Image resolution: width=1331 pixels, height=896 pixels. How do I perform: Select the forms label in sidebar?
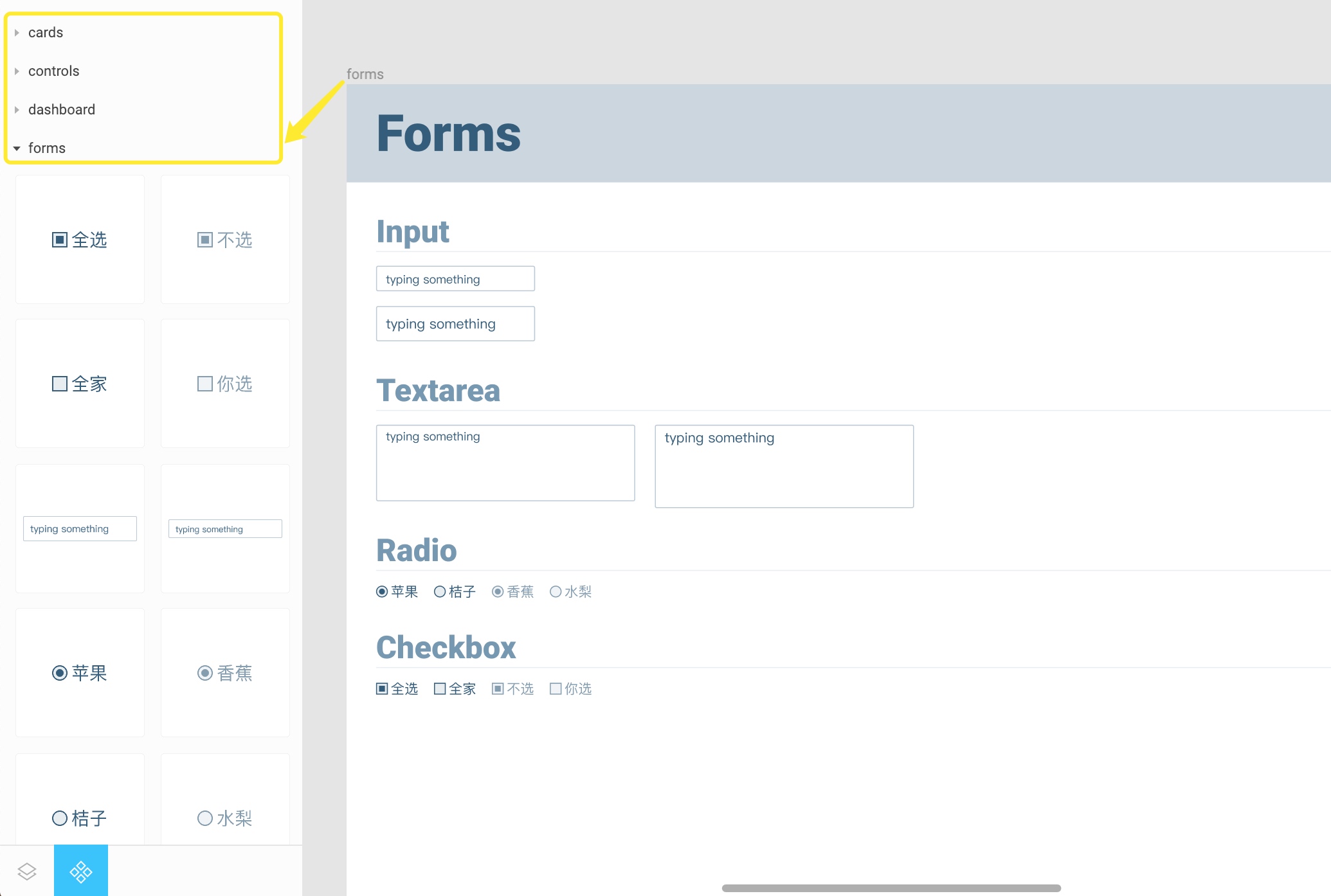coord(47,148)
